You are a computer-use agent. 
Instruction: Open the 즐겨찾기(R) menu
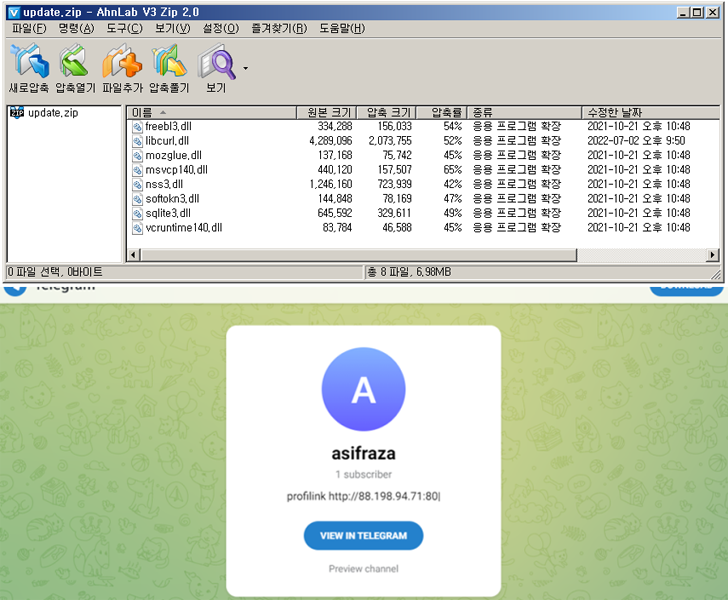click(x=279, y=28)
